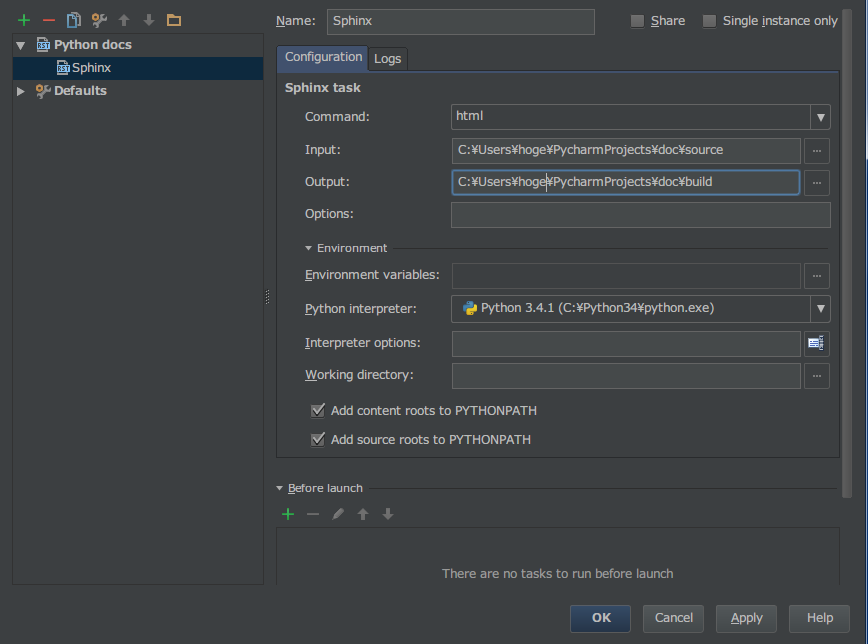Copy the Sphinx configuration
The width and height of the screenshot is (868, 644).
[71, 18]
